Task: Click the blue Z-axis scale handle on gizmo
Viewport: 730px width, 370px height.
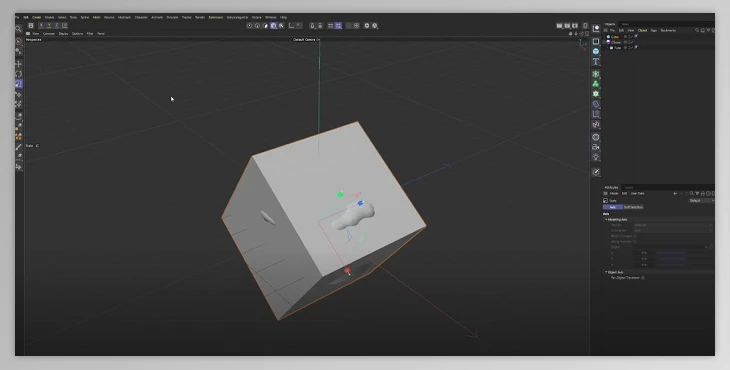Action: 360,203
